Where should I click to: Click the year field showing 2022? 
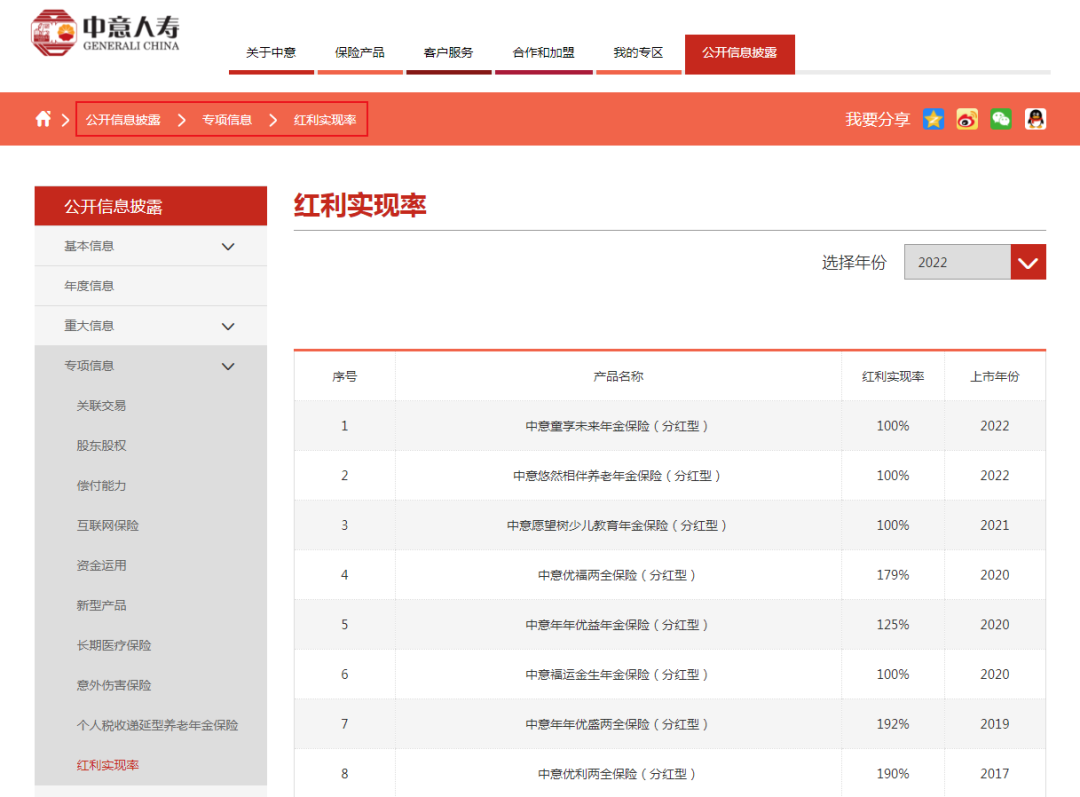click(x=957, y=262)
